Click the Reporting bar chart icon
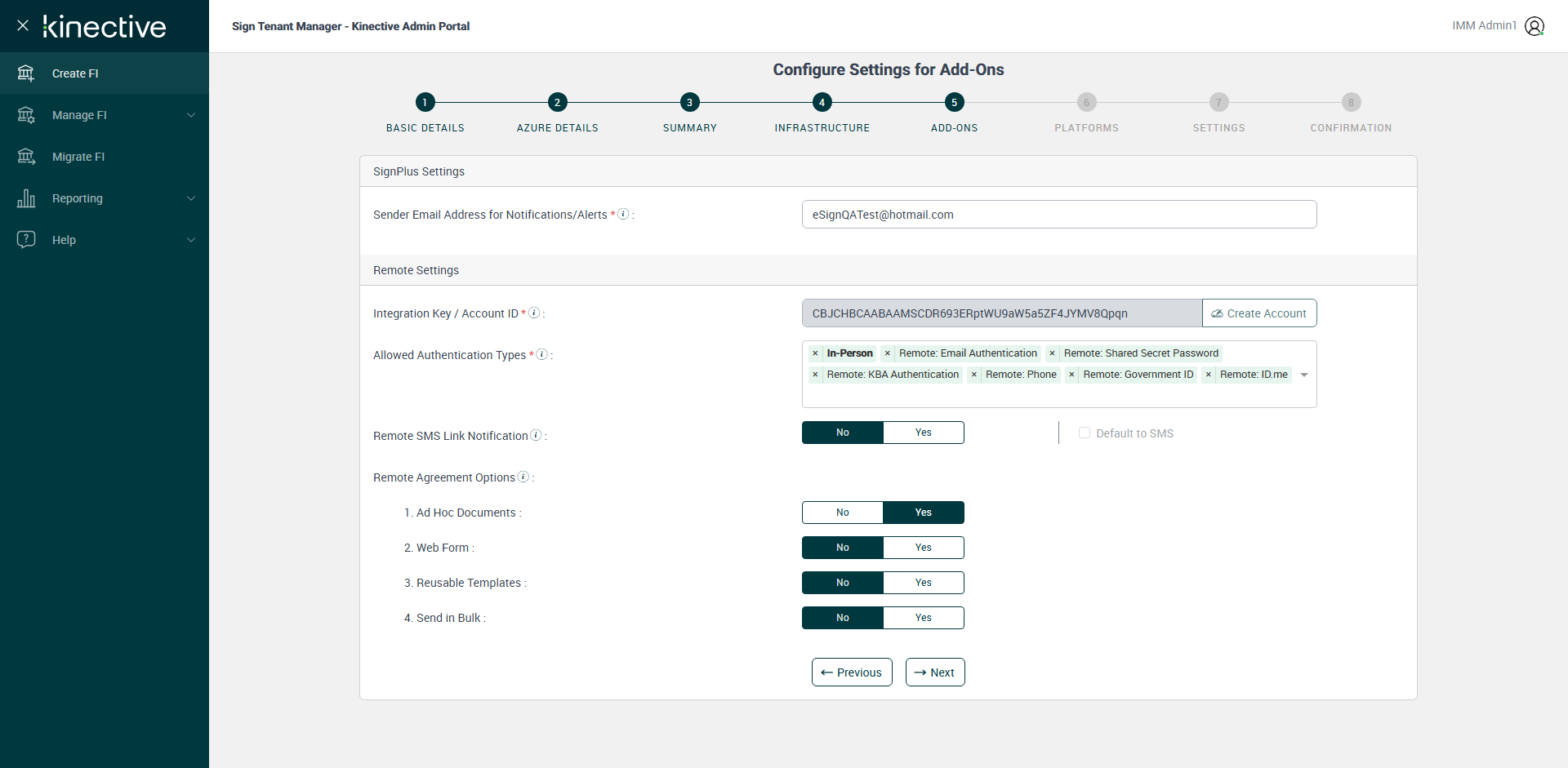 coord(26,198)
